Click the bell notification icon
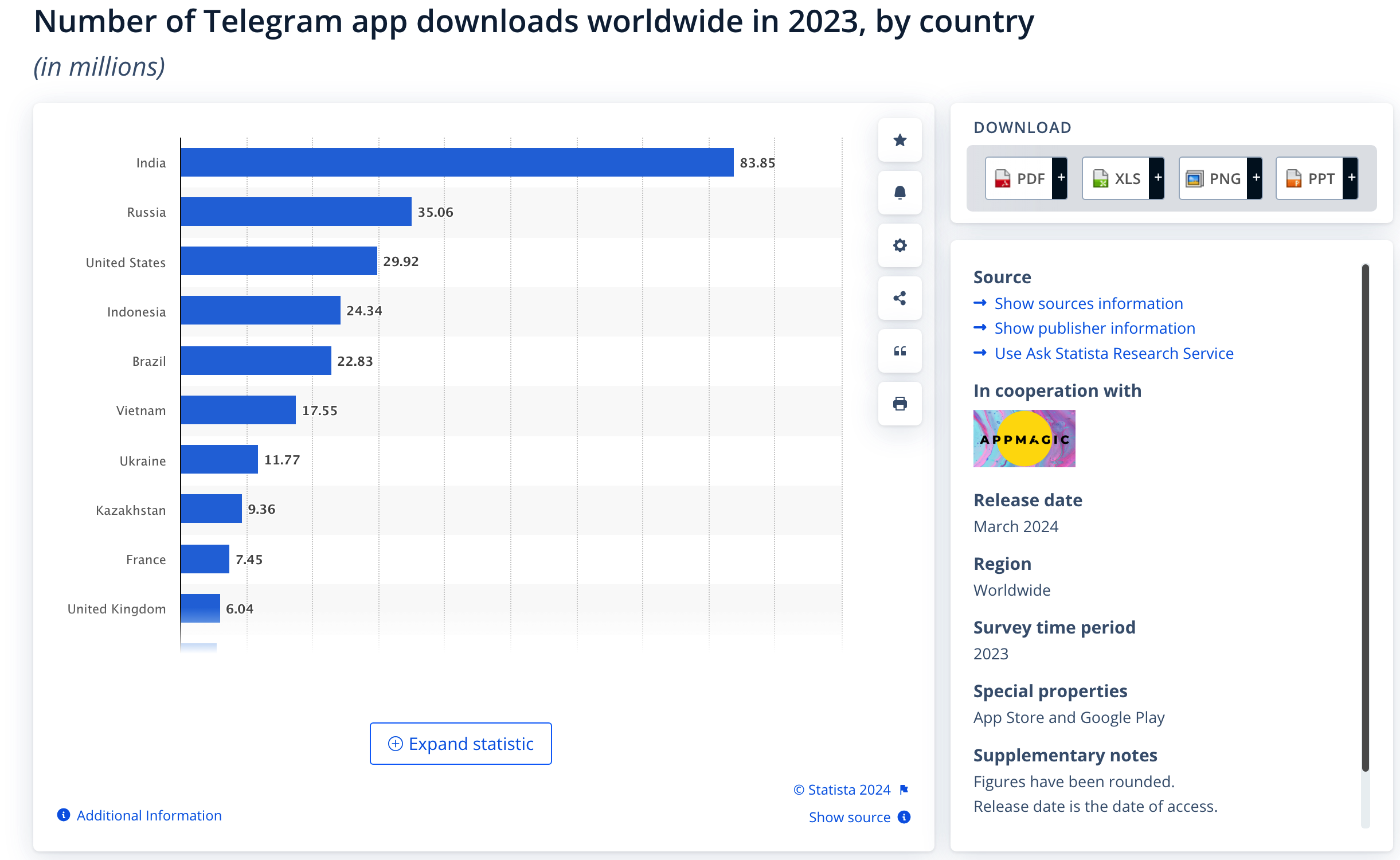This screenshot has height=860, width=1400. click(900, 193)
